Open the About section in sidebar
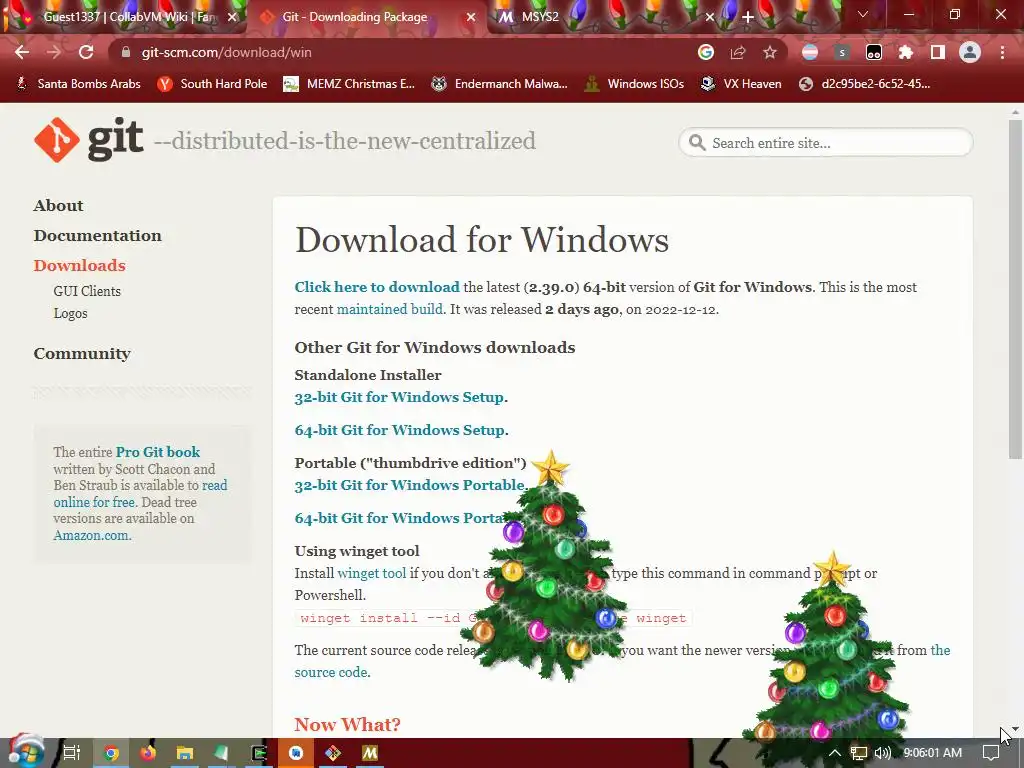 [58, 206]
